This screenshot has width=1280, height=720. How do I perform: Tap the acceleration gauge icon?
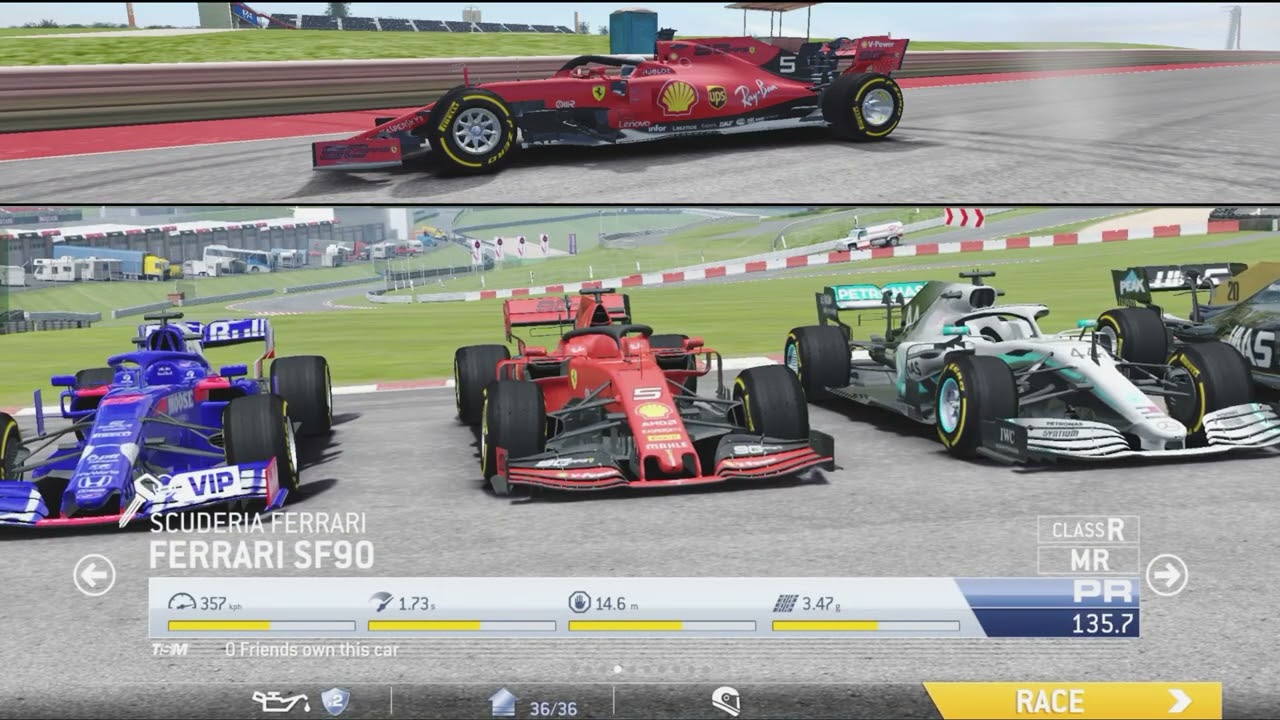pos(381,602)
